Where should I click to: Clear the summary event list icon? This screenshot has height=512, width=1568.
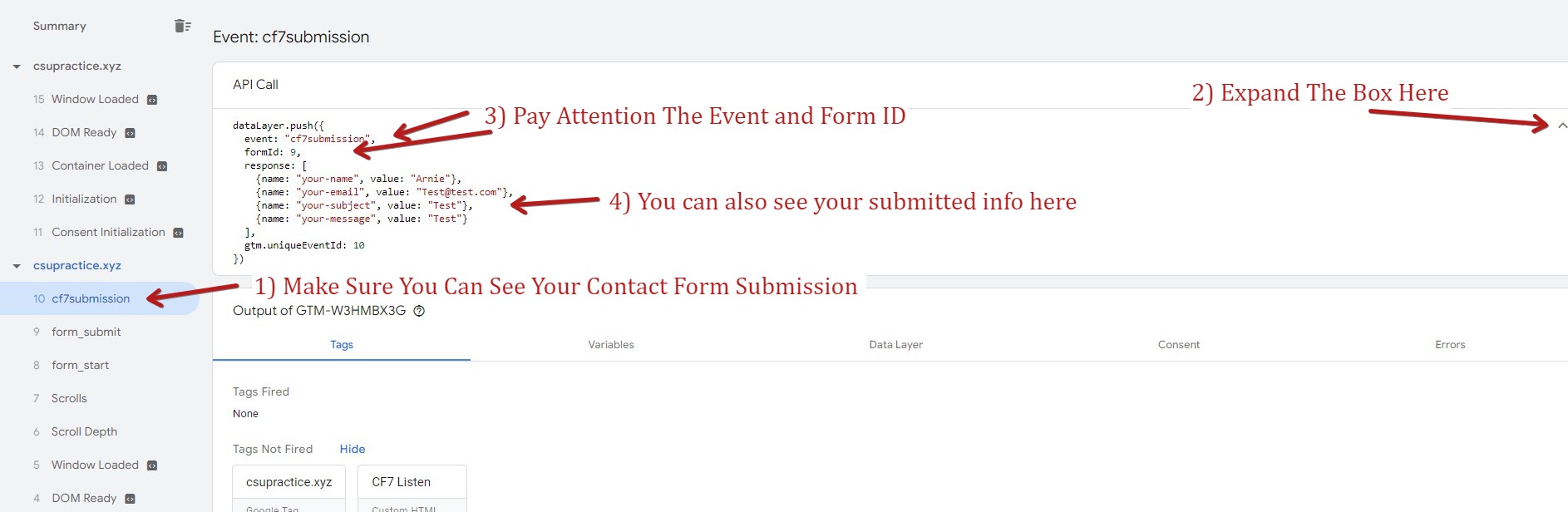pos(183,26)
